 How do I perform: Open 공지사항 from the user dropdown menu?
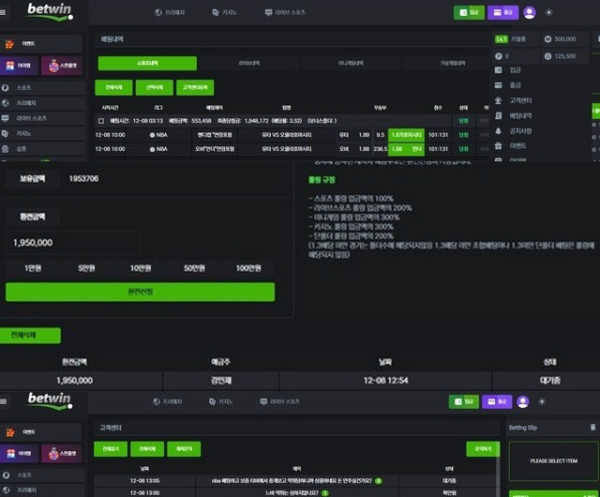coord(520,131)
